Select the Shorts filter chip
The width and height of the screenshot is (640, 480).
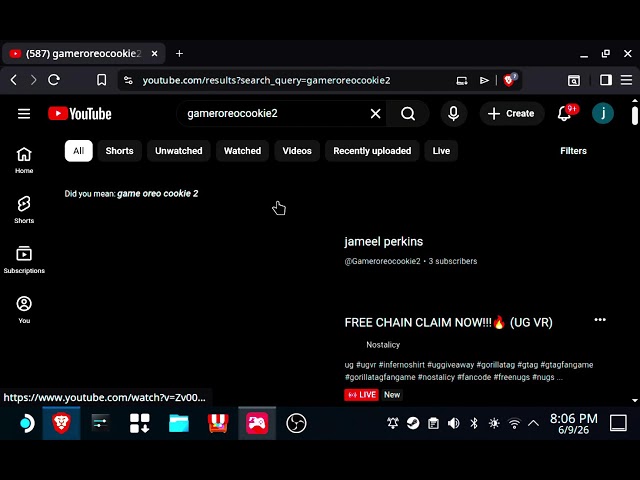(120, 151)
